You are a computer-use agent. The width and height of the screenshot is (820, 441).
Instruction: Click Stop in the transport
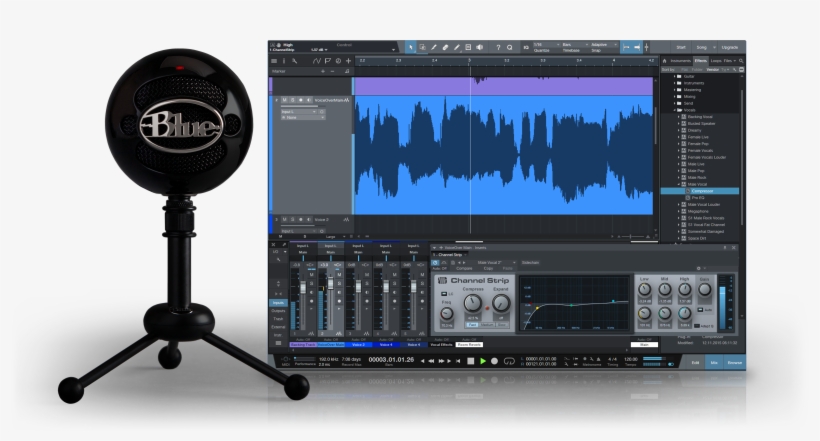[x=470, y=361]
